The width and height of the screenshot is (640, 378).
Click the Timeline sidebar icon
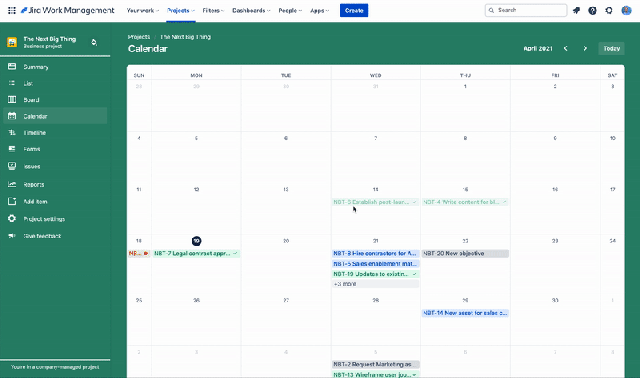click(12, 132)
